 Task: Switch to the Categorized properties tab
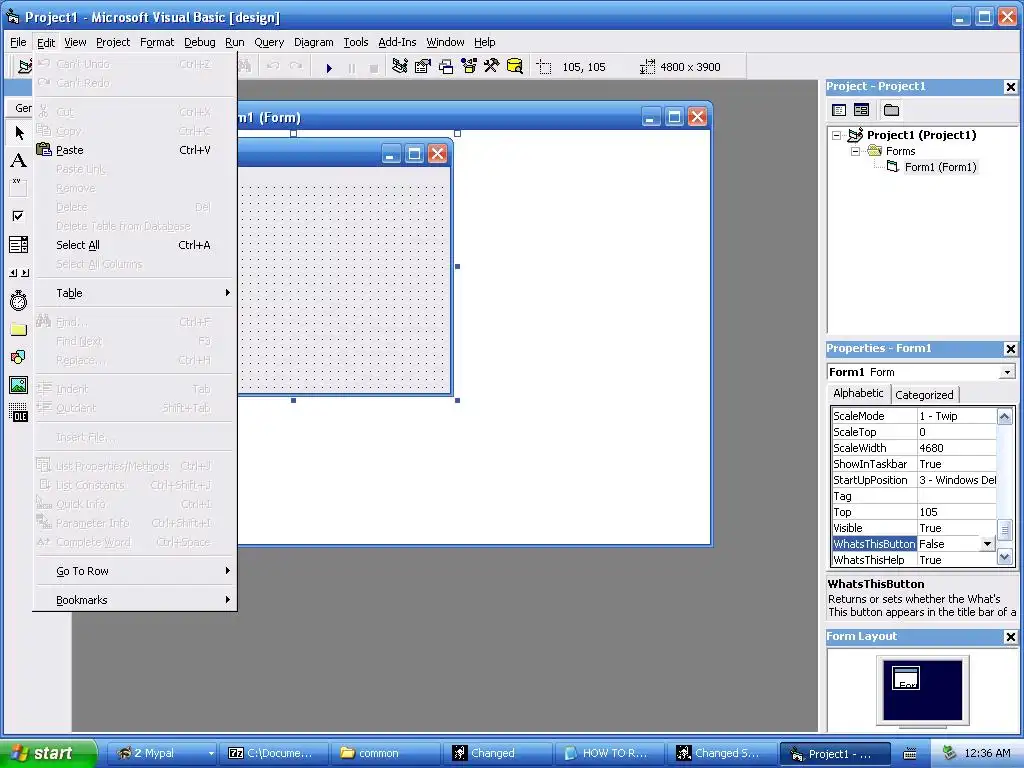coord(924,395)
